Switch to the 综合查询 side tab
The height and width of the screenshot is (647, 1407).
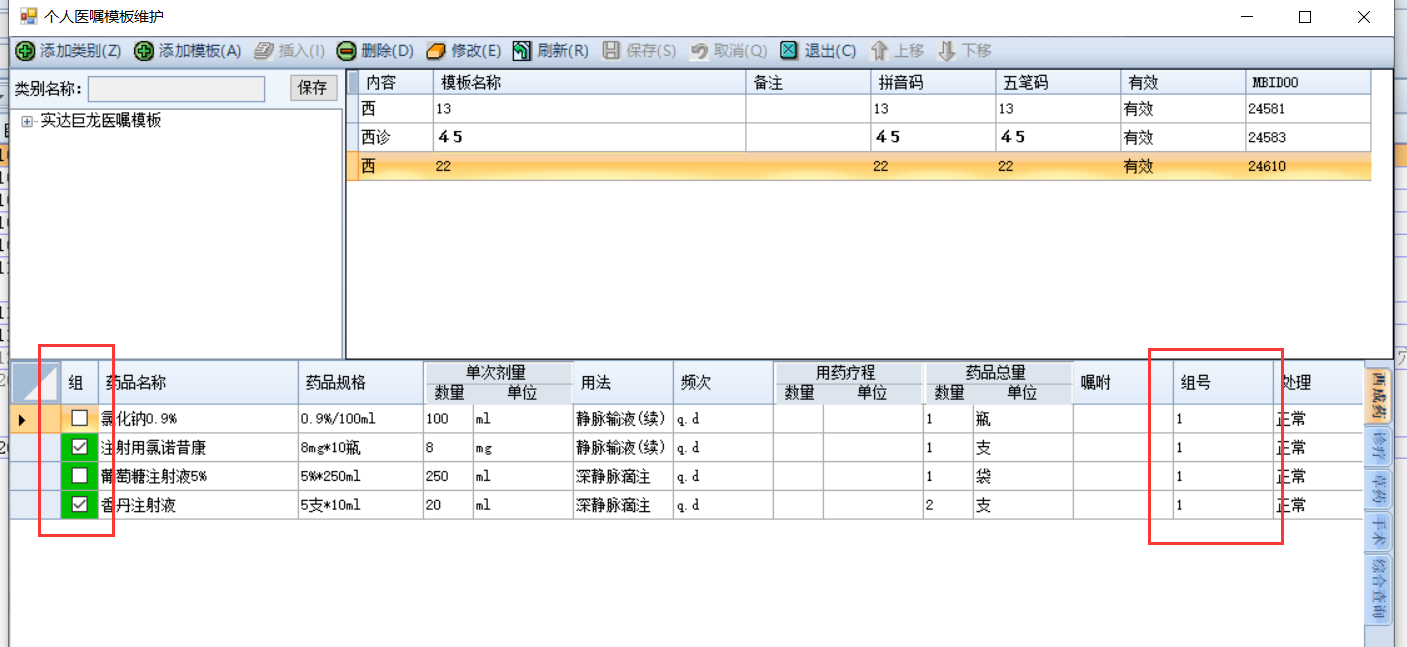click(1378, 588)
